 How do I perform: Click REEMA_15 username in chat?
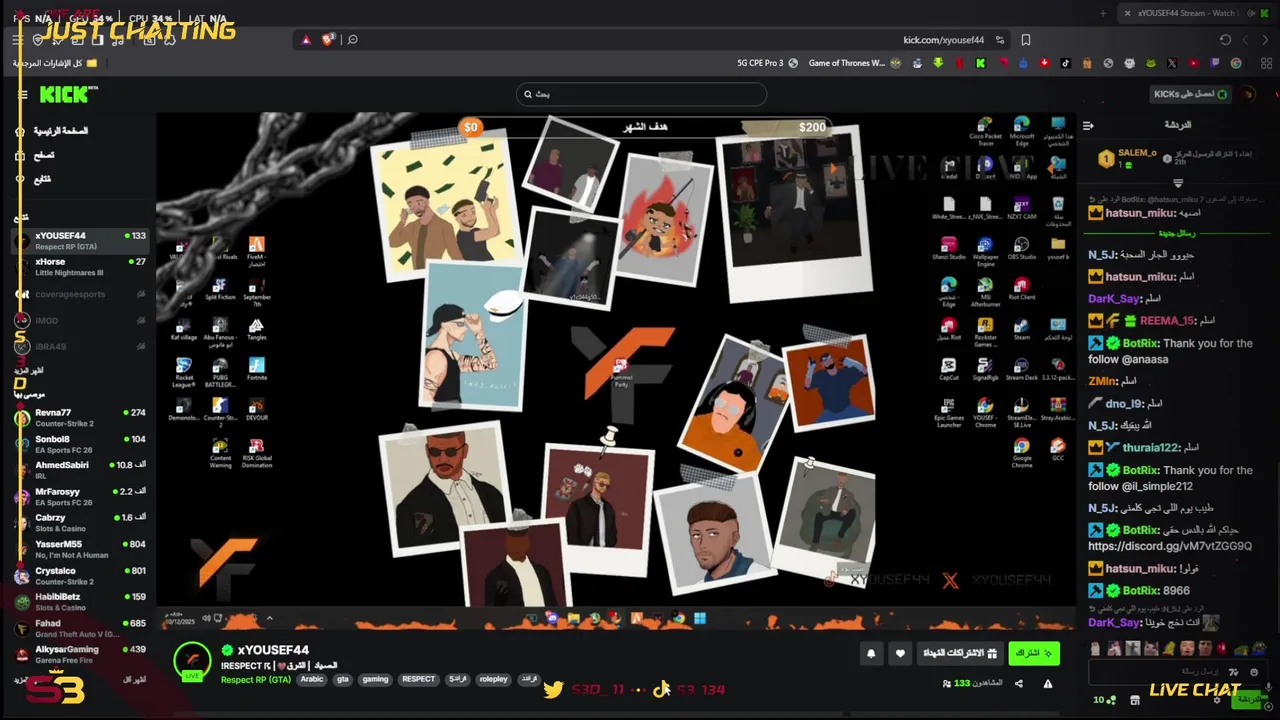1167,321
